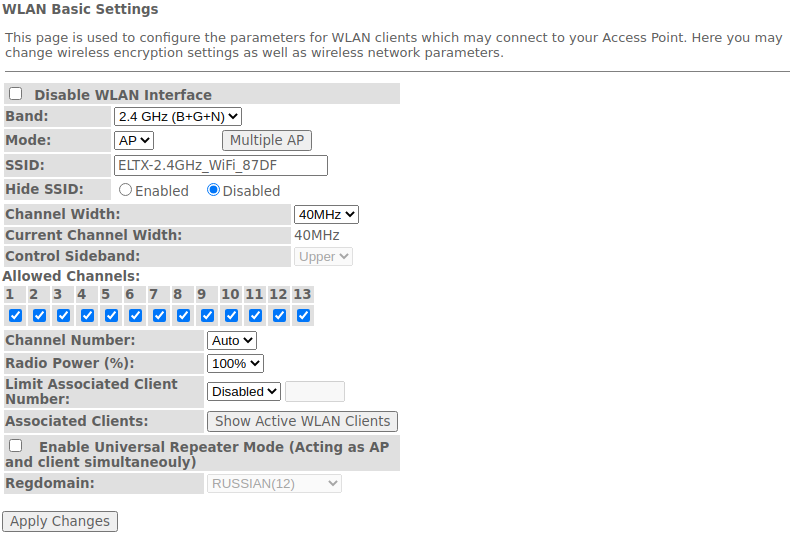This screenshot has width=790, height=534.
Task: Expand the Channel Width dropdown
Action: [326, 214]
